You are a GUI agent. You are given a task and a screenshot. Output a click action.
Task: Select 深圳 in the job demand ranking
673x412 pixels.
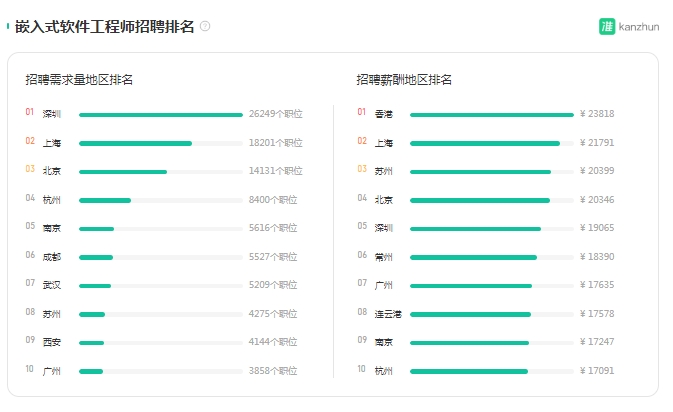(52, 114)
